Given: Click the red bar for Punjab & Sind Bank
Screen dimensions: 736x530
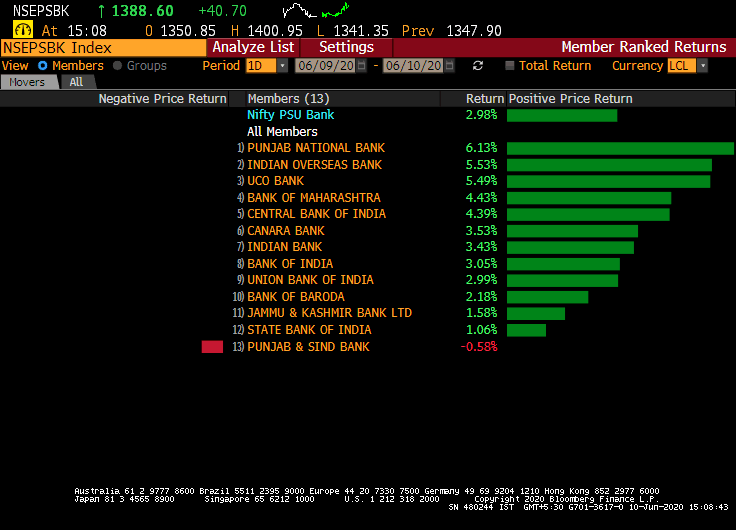Looking at the screenshot, I should (212, 347).
